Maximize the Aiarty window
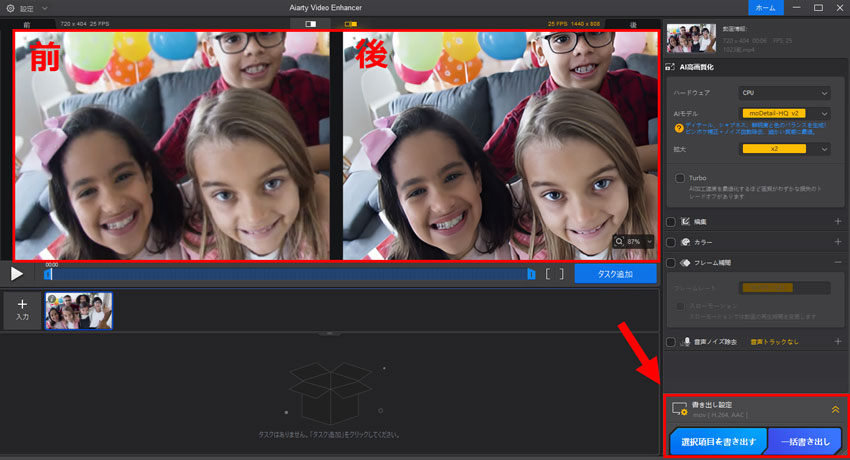The image size is (850, 460). 819,8
